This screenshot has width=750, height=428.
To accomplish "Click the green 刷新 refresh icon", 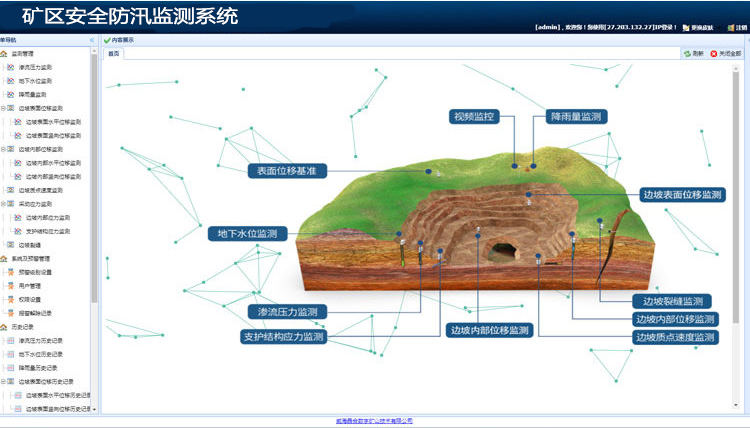I will (687, 53).
